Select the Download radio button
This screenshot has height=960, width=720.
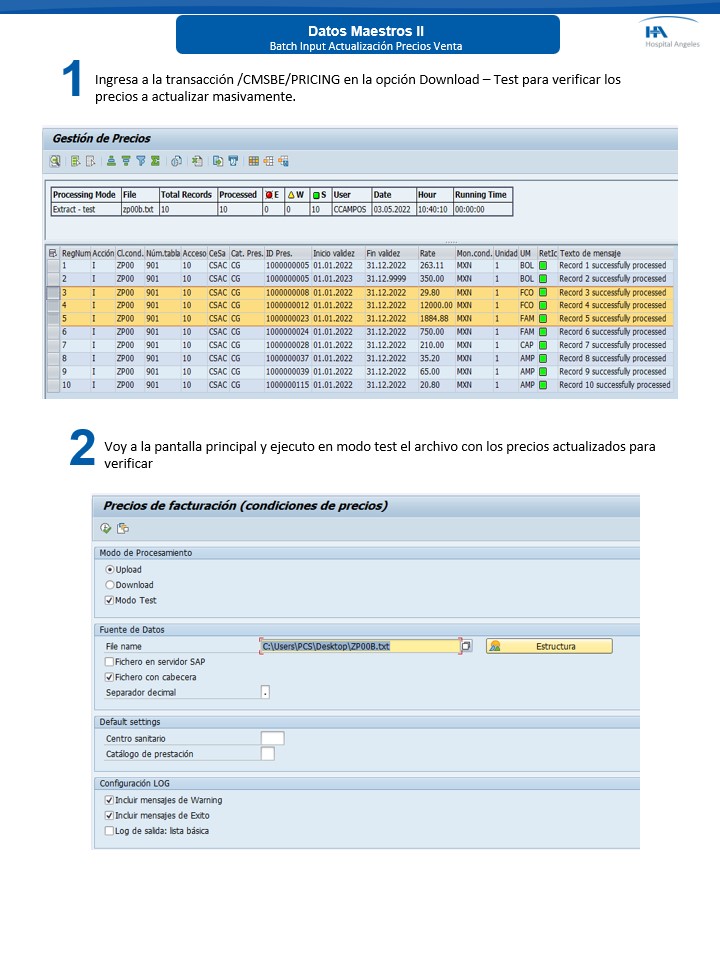pyautogui.click(x=110, y=585)
